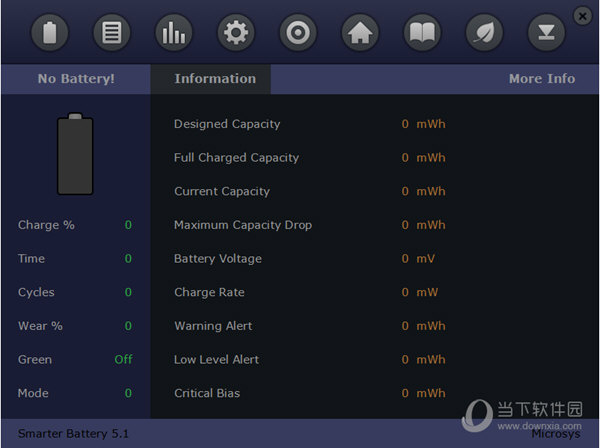Open the list view toolbar icon

point(111,33)
